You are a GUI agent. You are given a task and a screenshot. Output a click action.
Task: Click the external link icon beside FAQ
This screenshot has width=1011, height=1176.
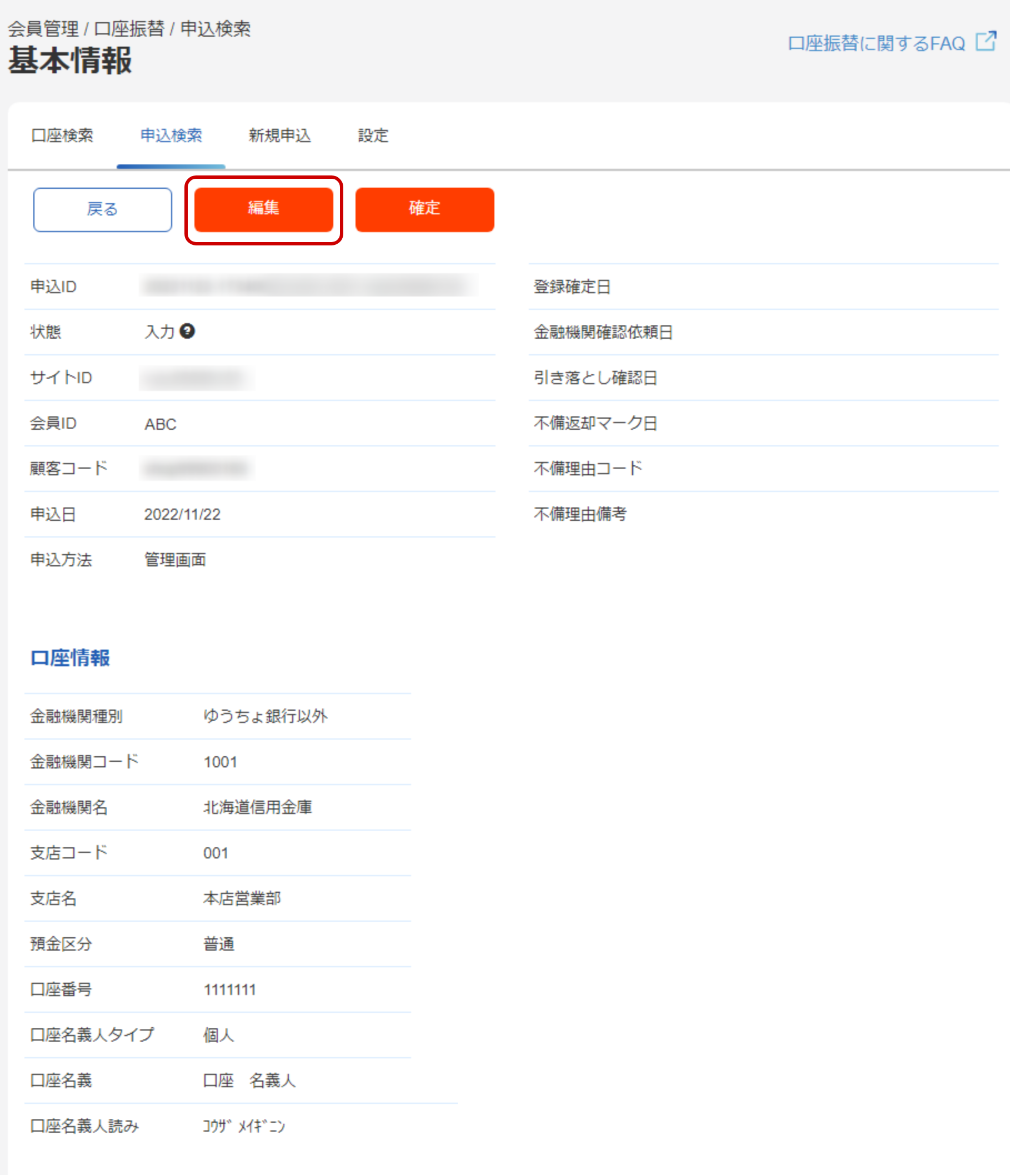[x=987, y=41]
